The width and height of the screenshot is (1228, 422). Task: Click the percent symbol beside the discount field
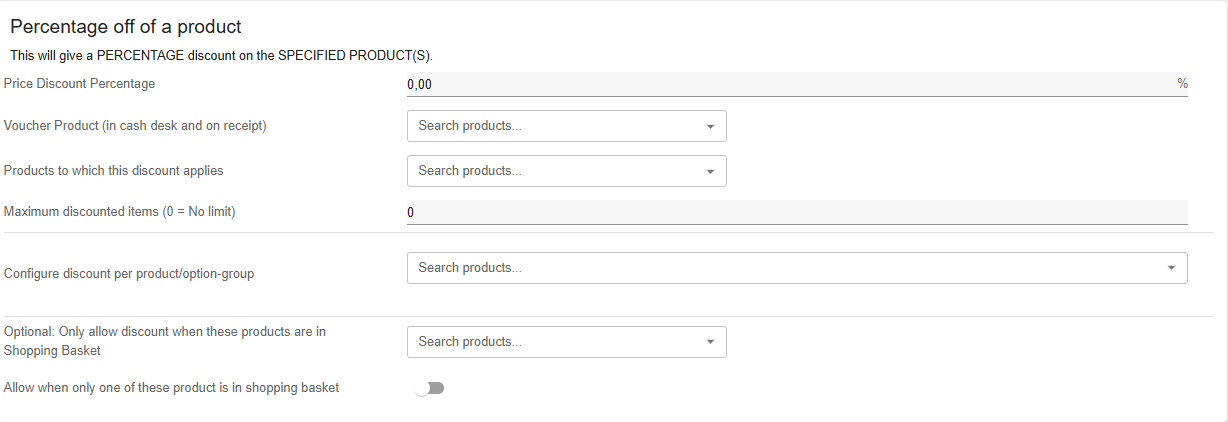(x=1182, y=85)
